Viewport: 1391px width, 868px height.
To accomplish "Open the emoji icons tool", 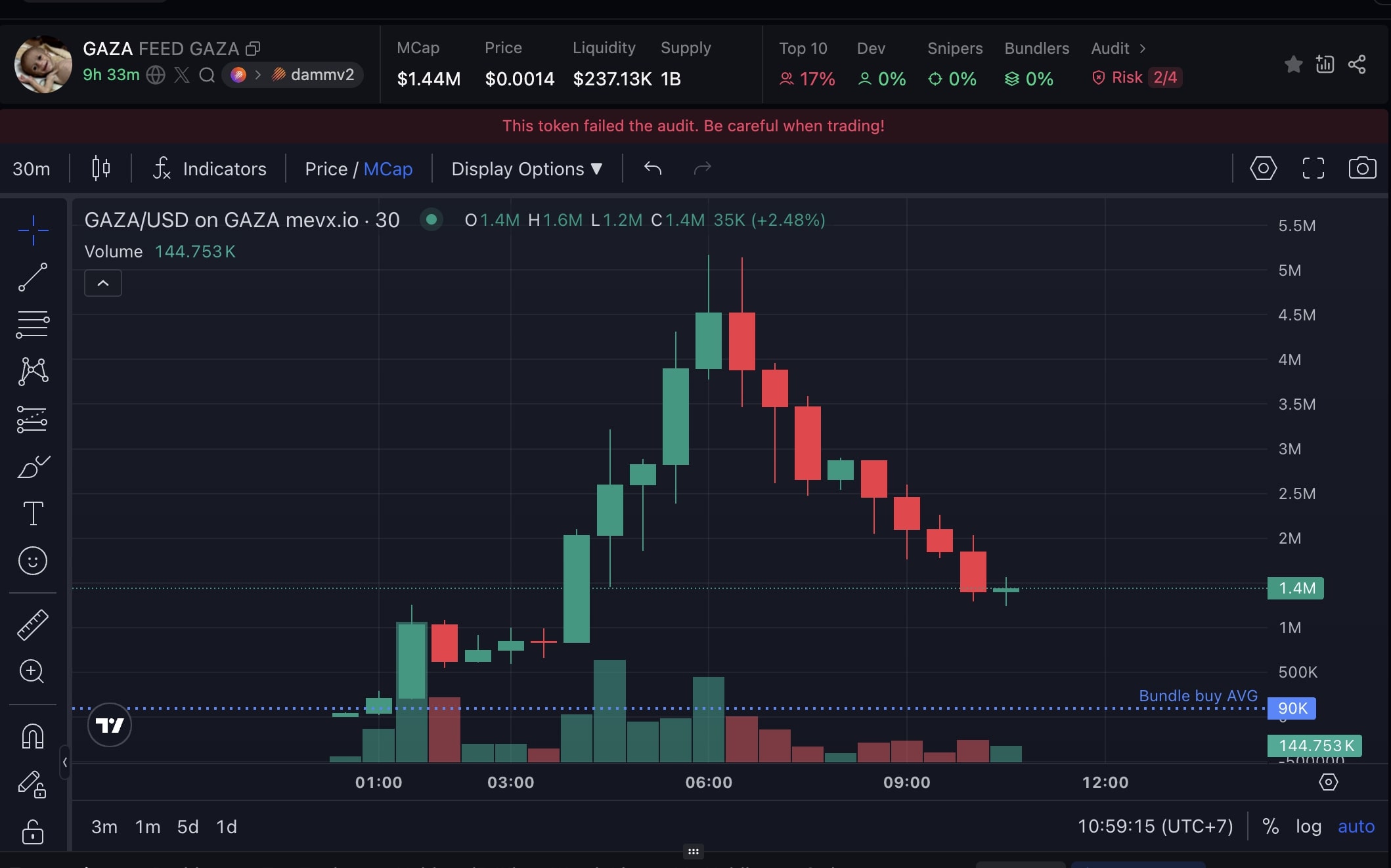I will (33, 561).
